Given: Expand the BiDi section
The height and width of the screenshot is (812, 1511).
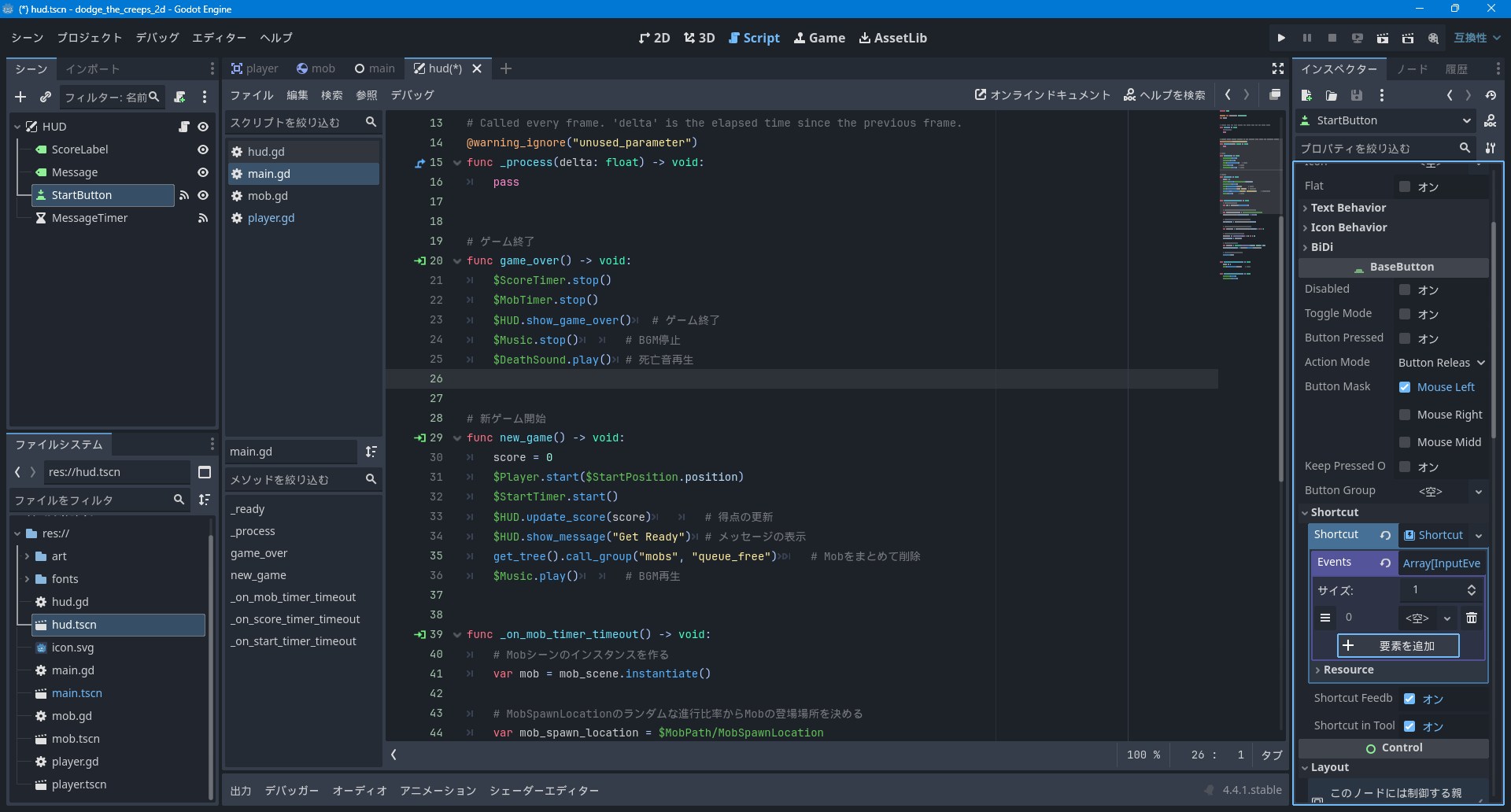Looking at the screenshot, I should (x=1321, y=247).
